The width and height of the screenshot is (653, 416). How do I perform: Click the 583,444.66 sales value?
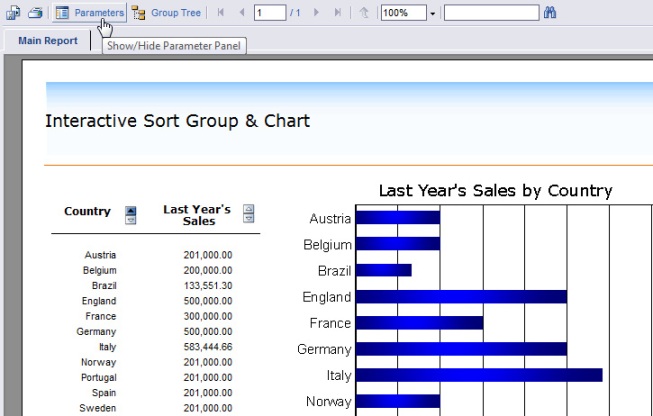pos(208,347)
